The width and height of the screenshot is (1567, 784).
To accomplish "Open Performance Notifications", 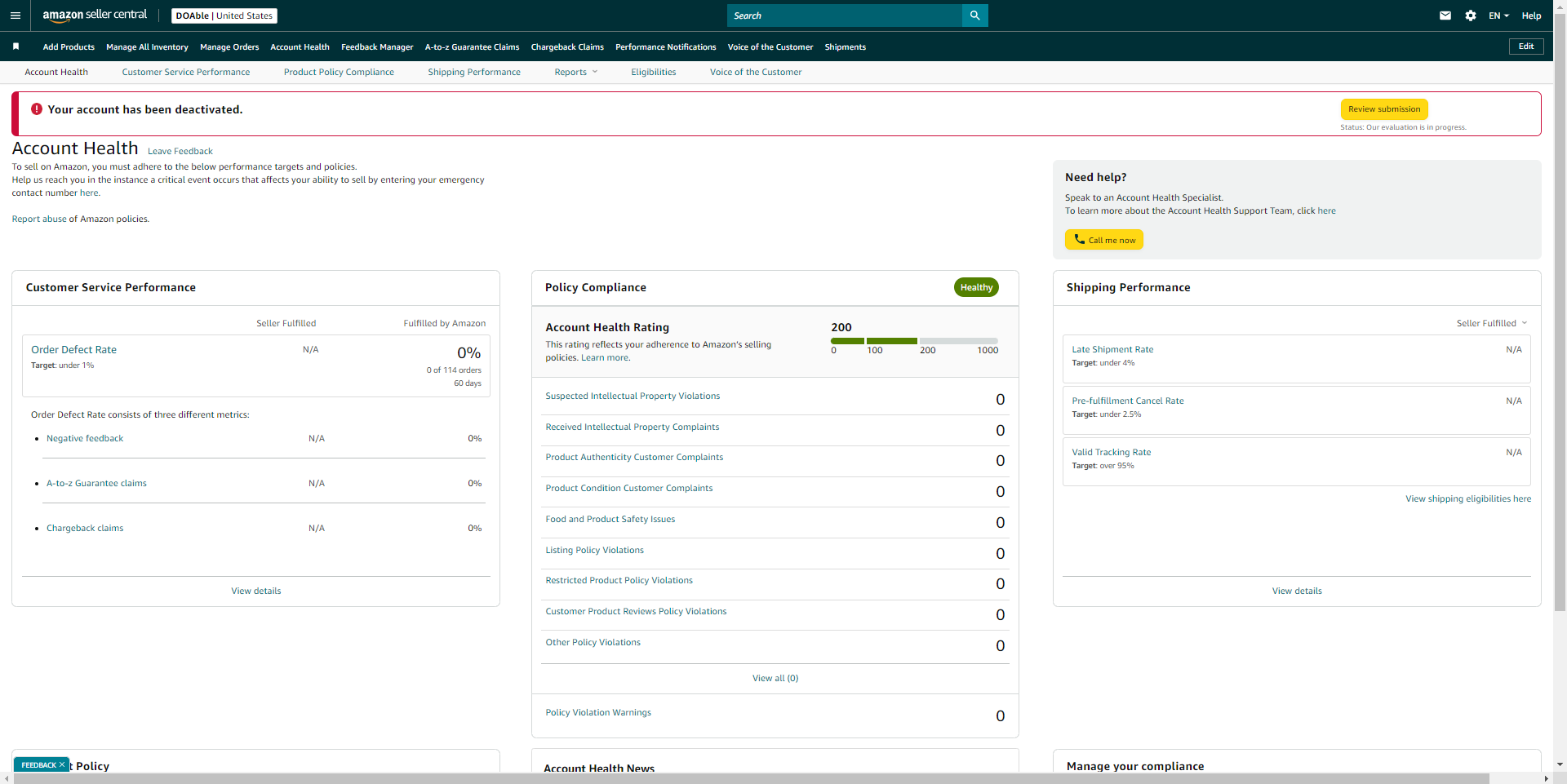I will pyautogui.click(x=666, y=47).
